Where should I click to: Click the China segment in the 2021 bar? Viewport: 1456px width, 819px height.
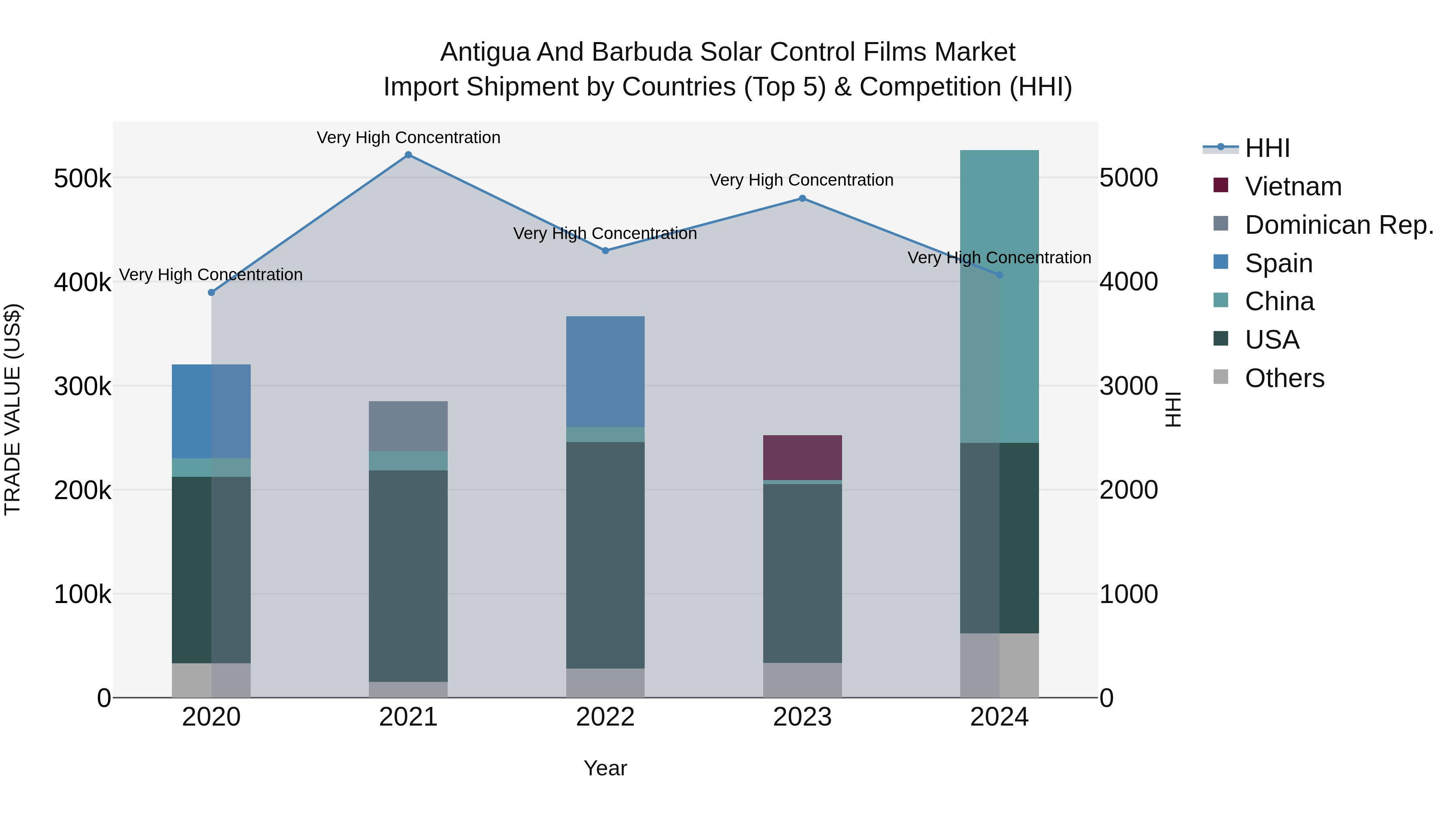[x=408, y=461]
